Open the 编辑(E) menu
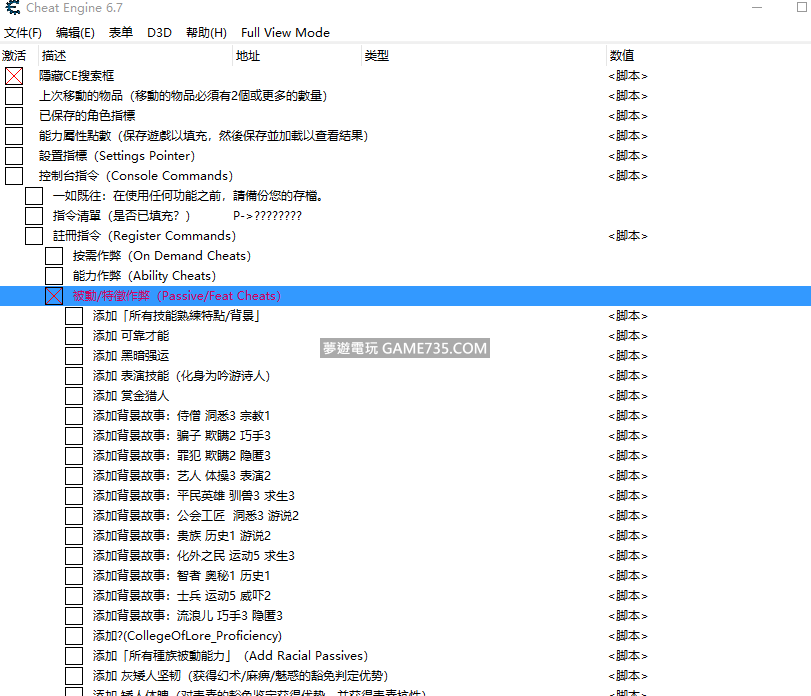Screen dimensions: 811x696 click(75, 33)
